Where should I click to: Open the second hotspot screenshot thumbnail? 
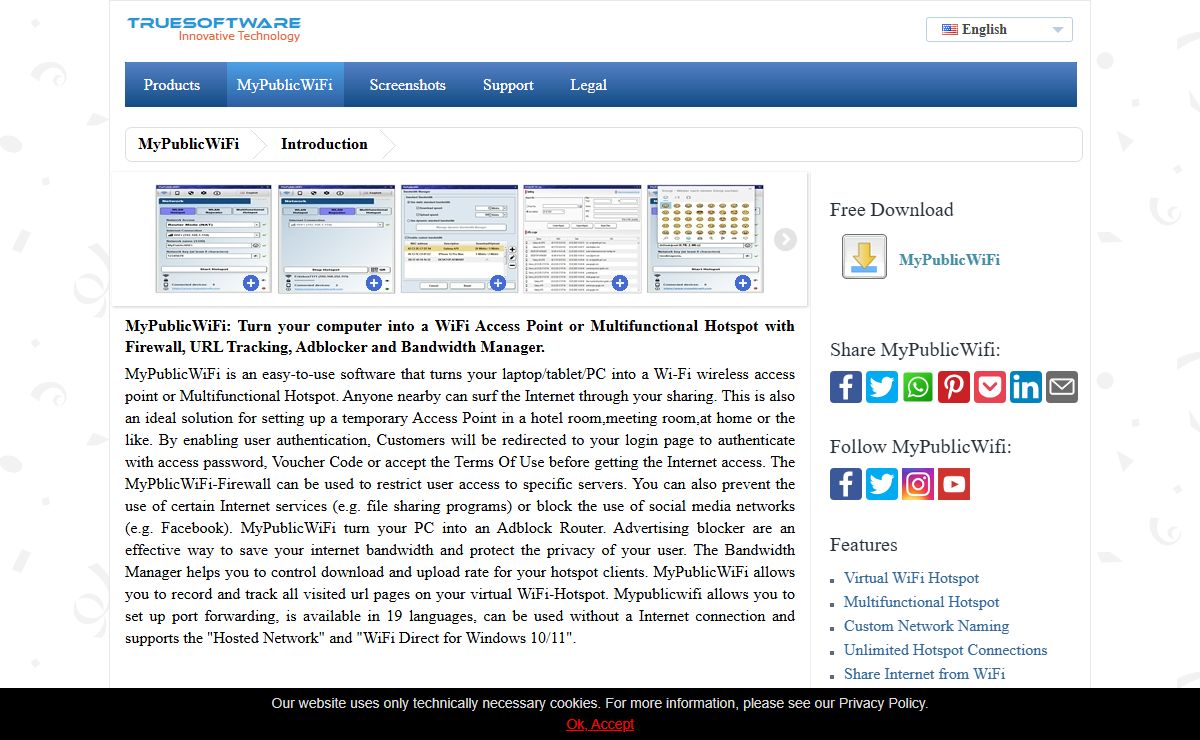[x=337, y=238]
